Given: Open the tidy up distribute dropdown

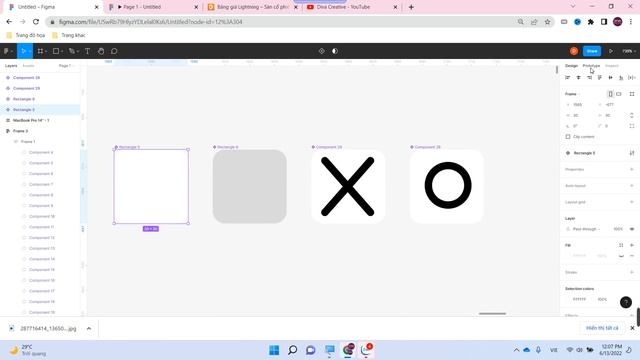Looking at the screenshot, I should click(x=632, y=78).
